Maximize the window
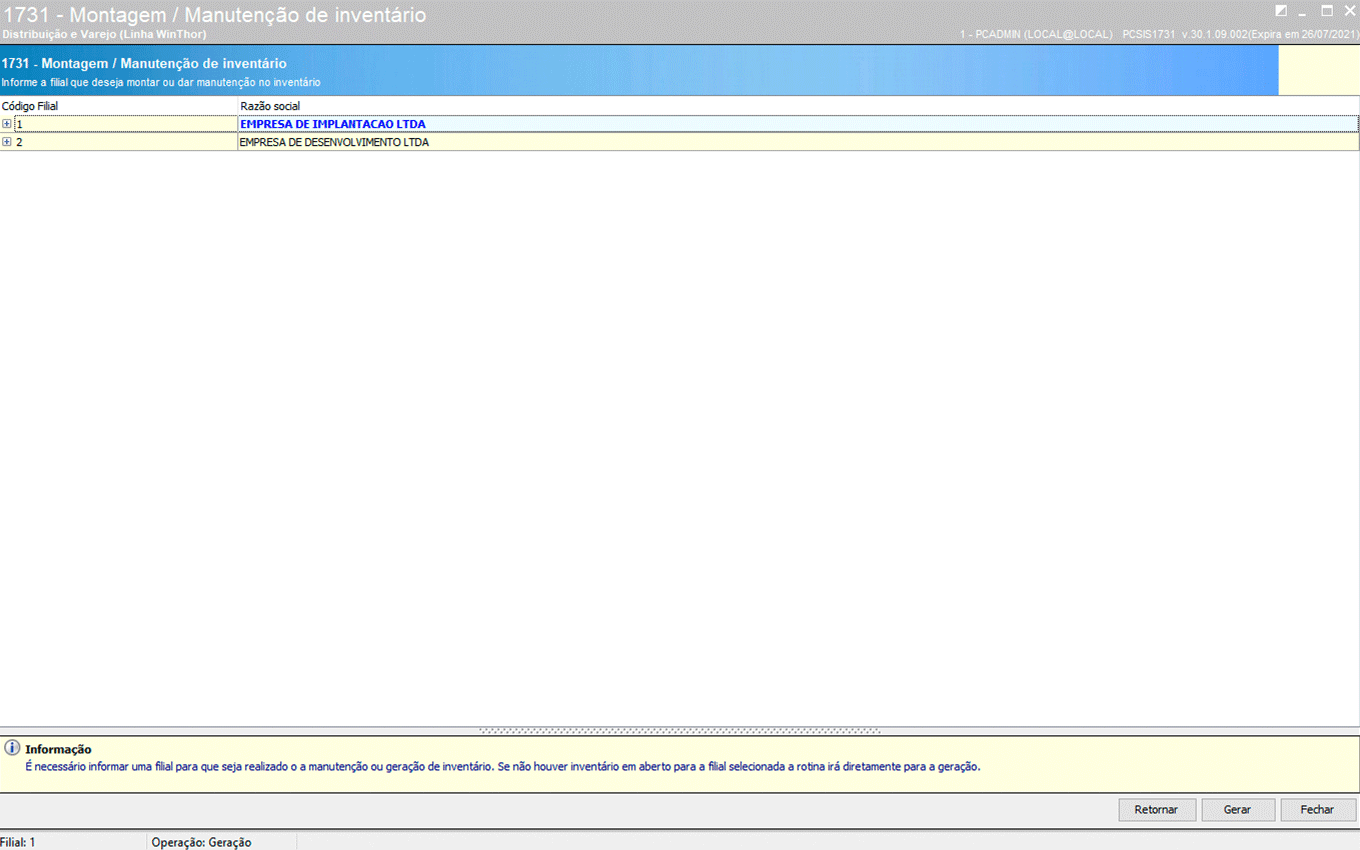This screenshot has width=1360, height=850. click(x=1327, y=11)
